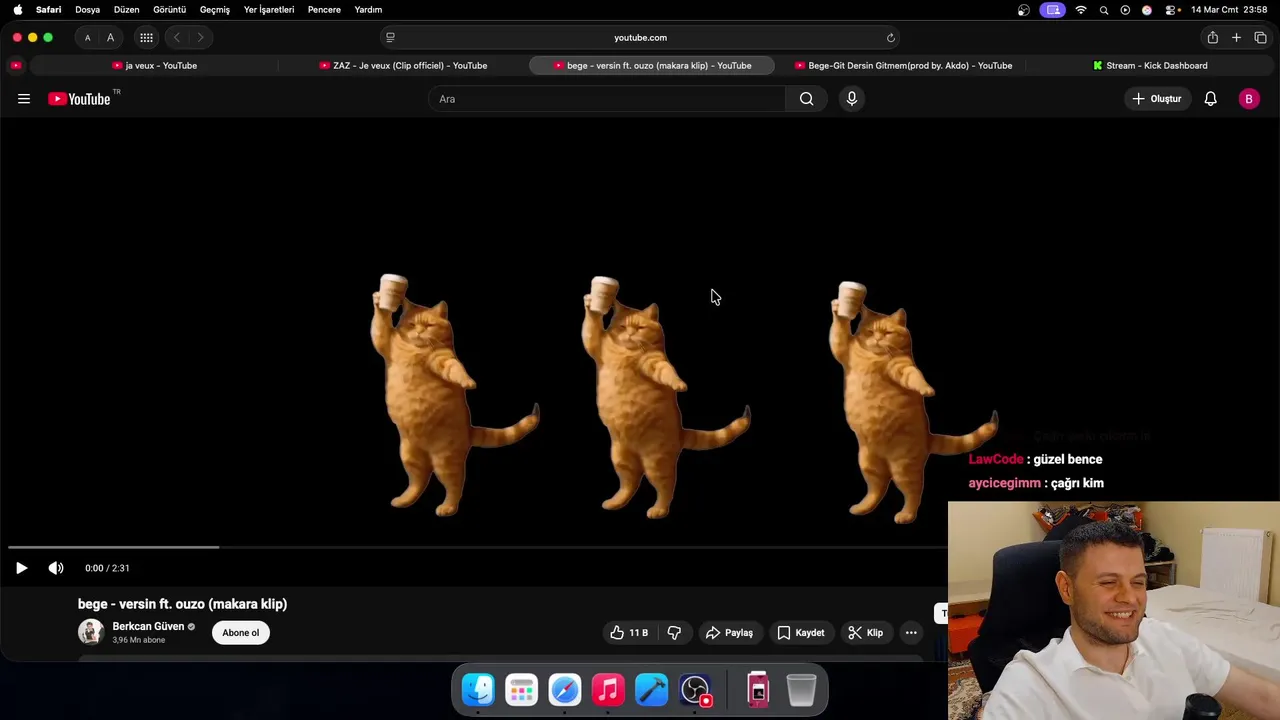Show tab overview icon
The height and width of the screenshot is (720, 1280).
click(1260, 38)
